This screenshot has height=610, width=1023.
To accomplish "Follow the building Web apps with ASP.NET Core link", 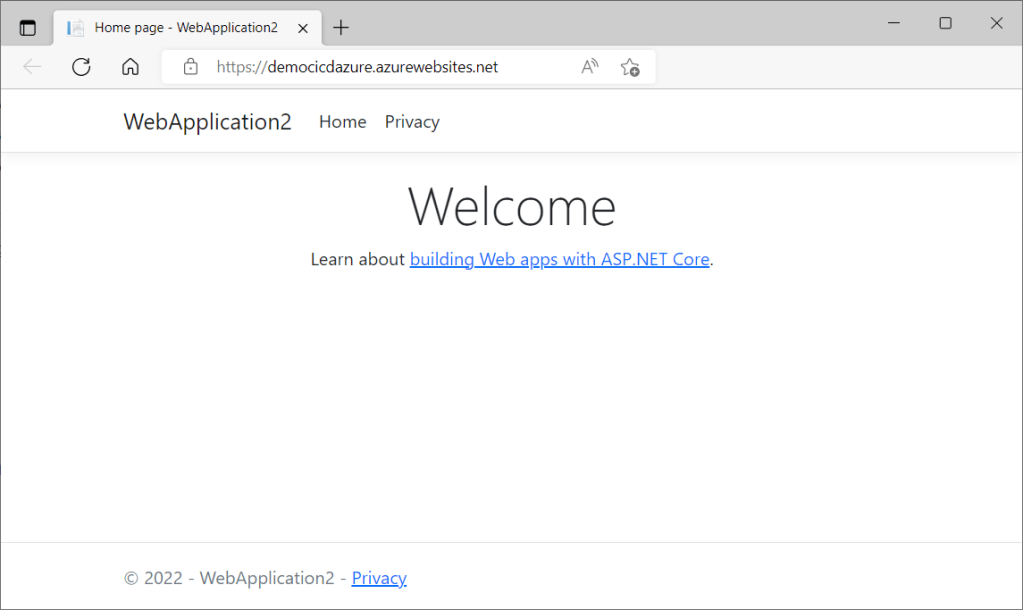I will click(x=559, y=259).
